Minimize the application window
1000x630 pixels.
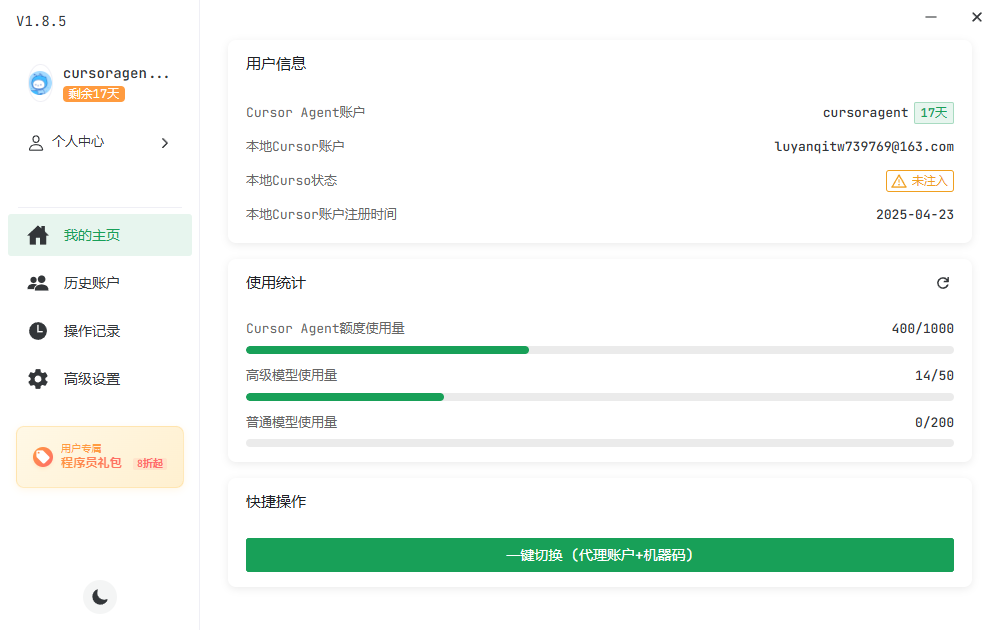[x=931, y=17]
